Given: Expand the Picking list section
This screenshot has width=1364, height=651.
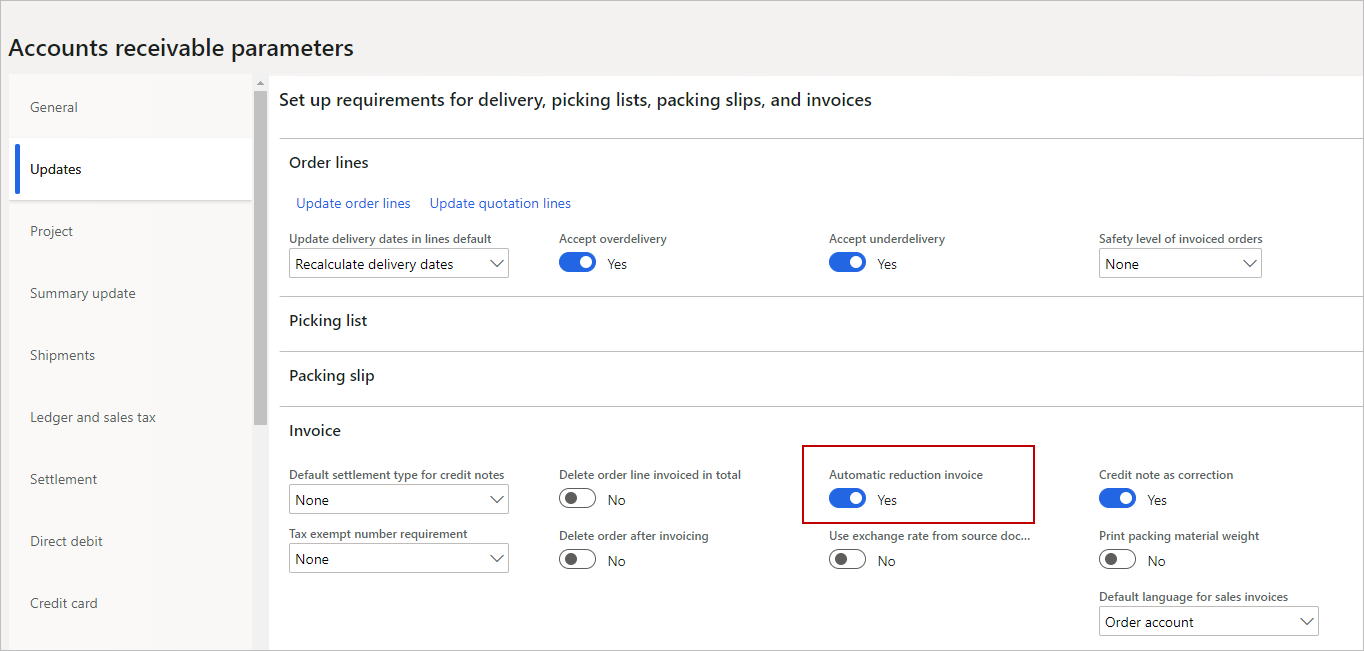Looking at the screenshot, I should coord(328,321).
